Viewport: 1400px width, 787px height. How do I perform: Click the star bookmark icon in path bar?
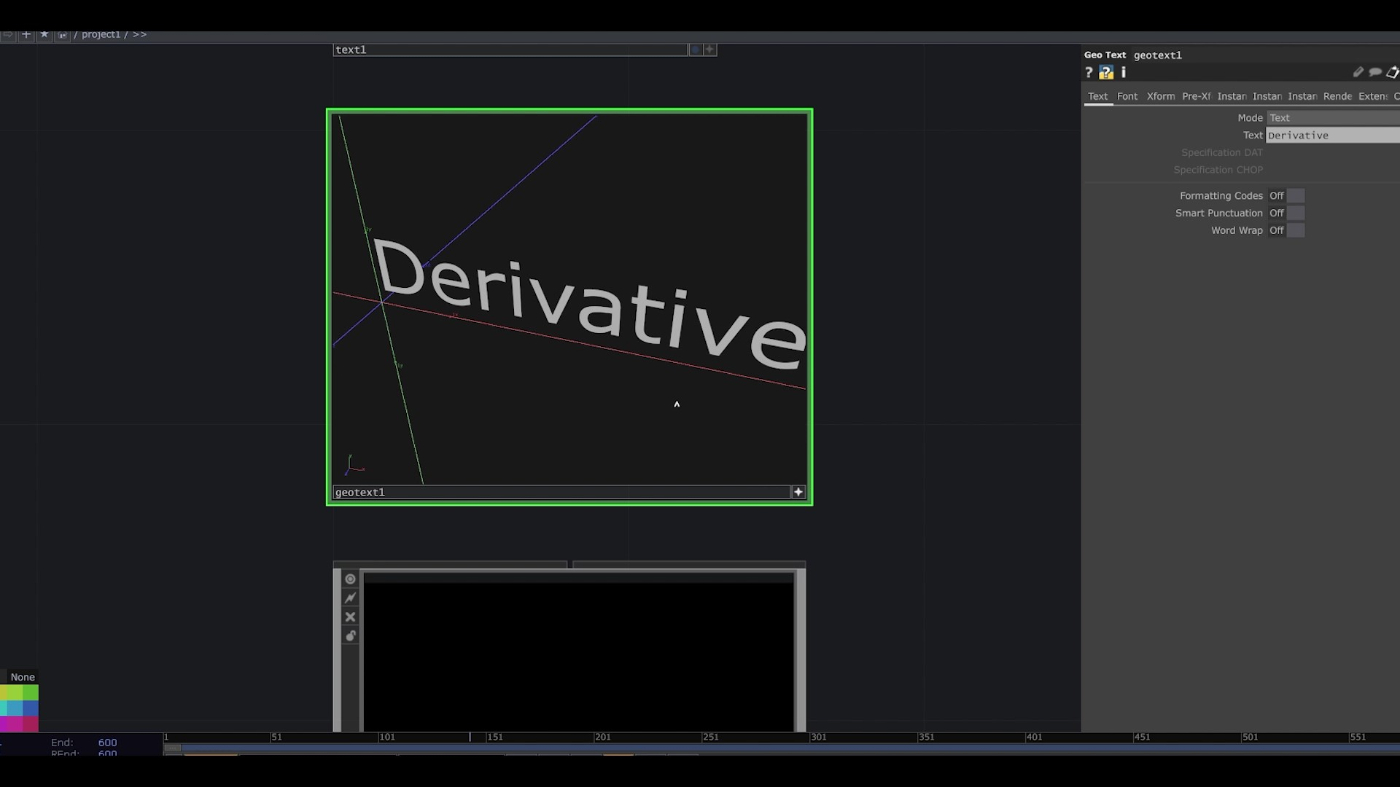tap(44, 34)
